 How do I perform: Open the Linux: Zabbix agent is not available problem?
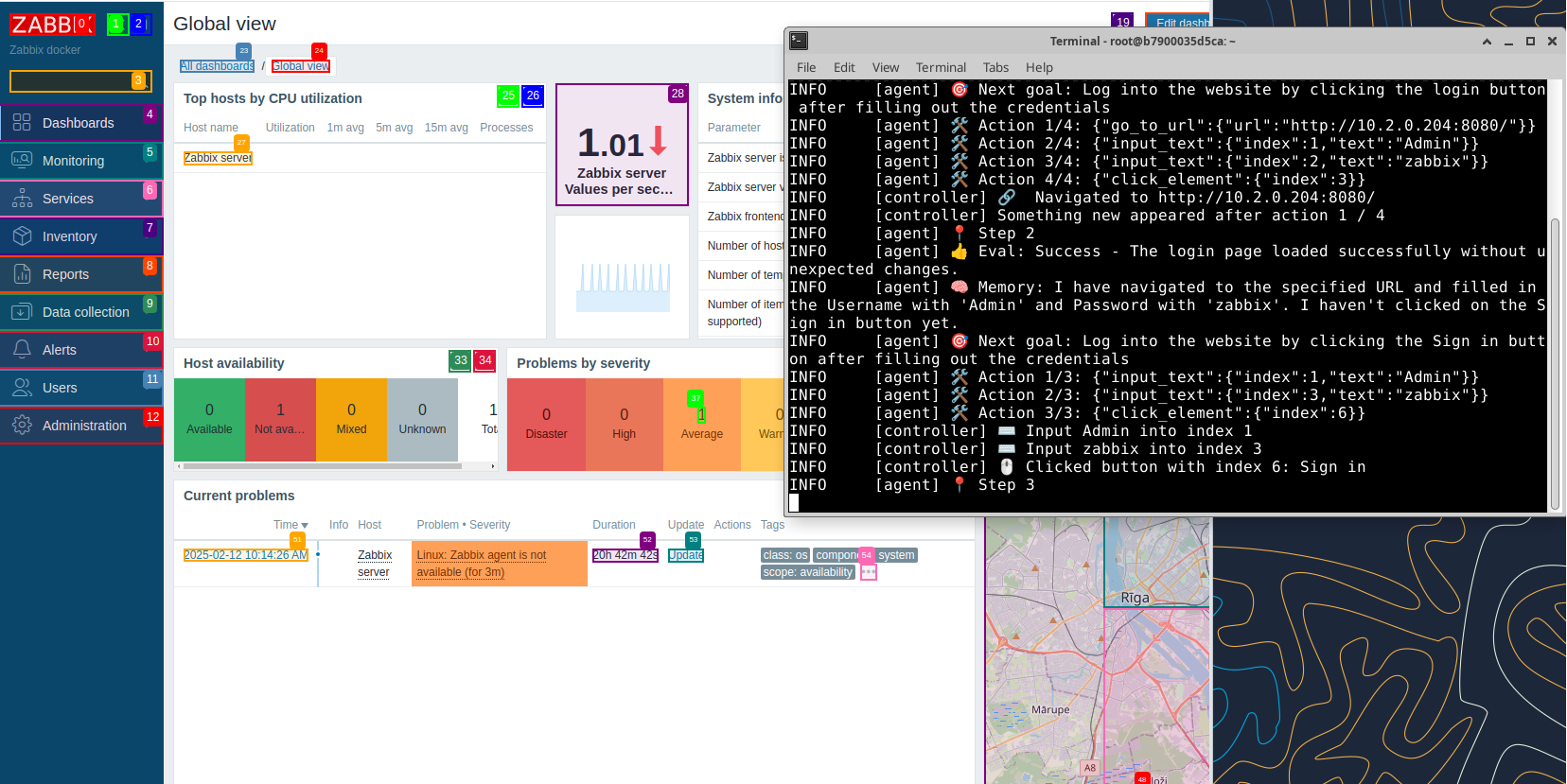[482, 564]
